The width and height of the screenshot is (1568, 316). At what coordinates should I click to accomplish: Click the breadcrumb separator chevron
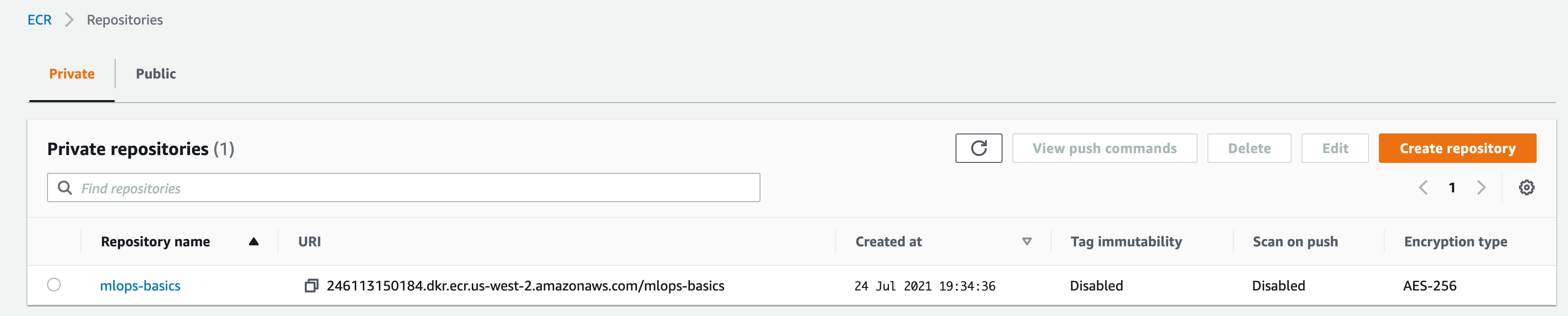70,20
